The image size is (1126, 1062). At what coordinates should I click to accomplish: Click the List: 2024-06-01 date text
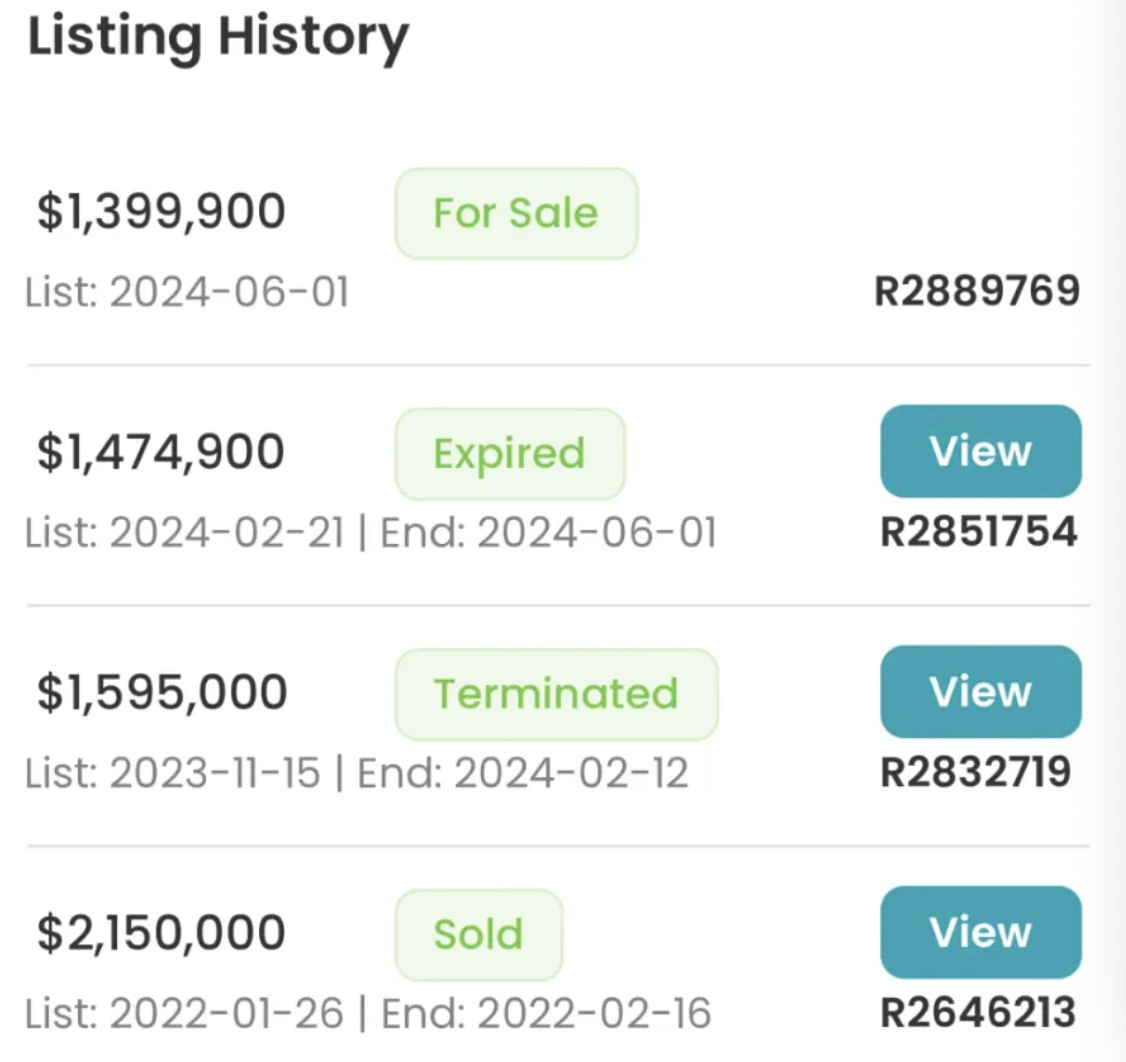click(188, 292)
